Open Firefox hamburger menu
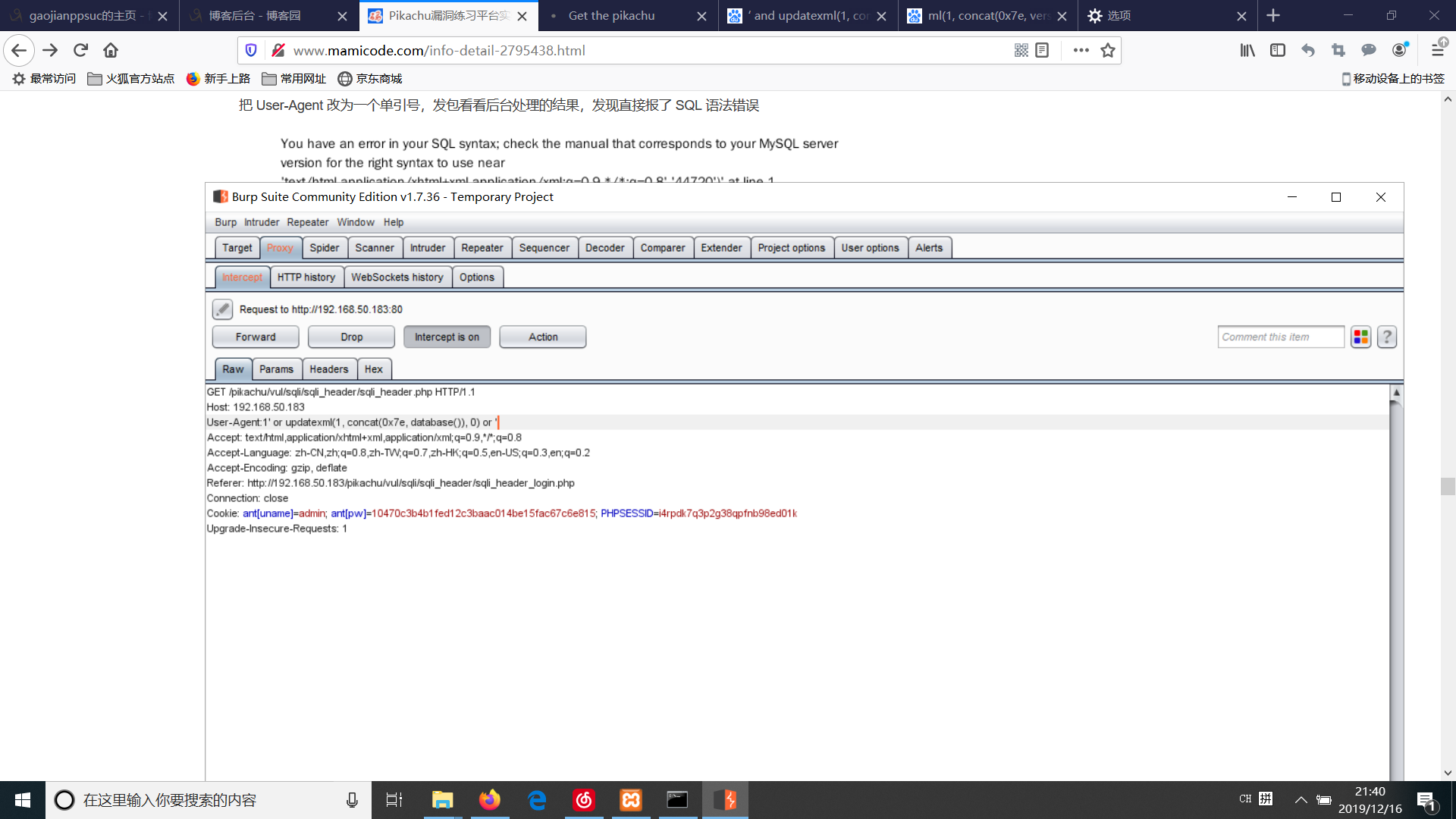 1437,50
